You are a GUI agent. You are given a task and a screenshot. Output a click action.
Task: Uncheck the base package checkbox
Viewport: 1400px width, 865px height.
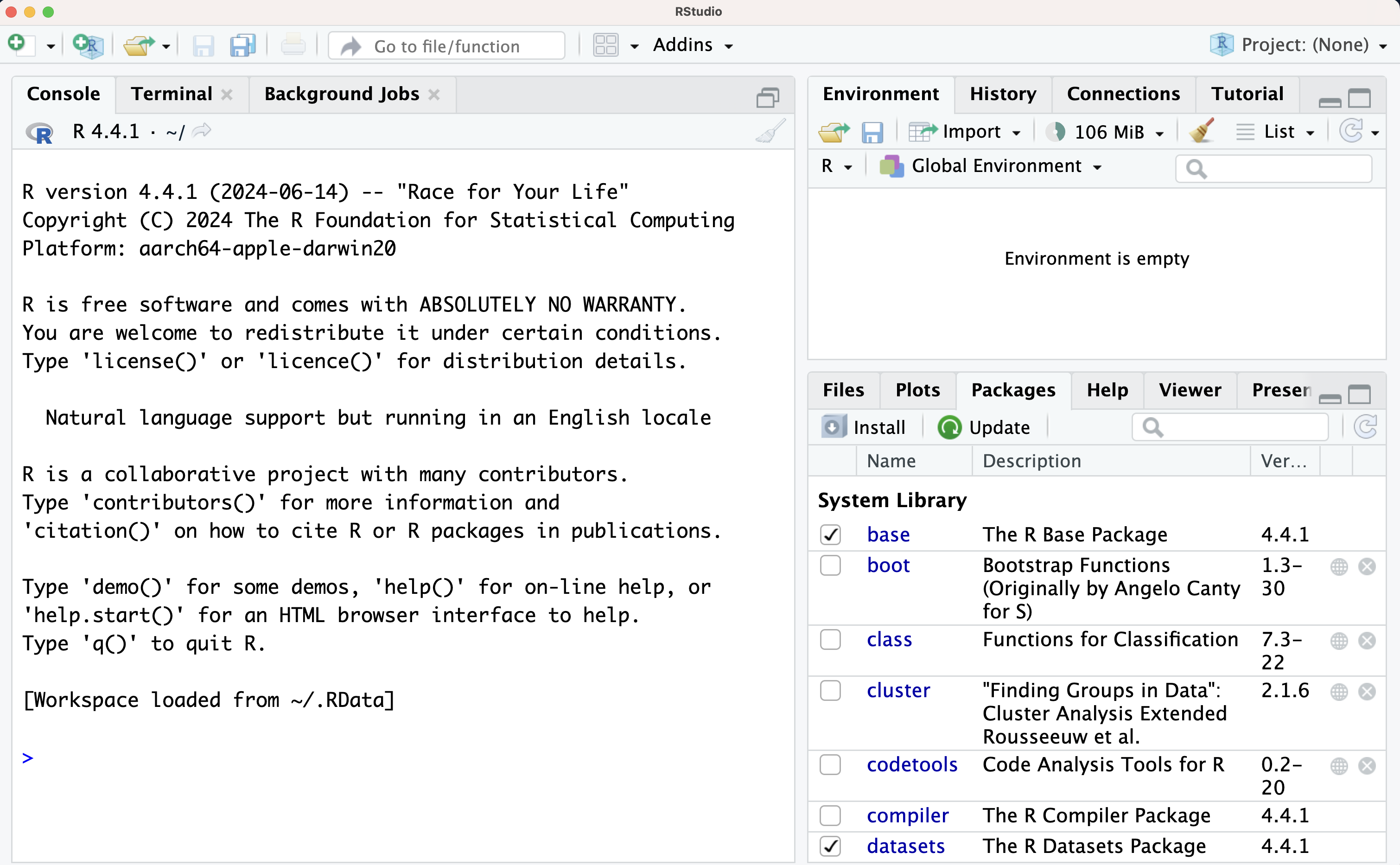[x=830, y=534]
